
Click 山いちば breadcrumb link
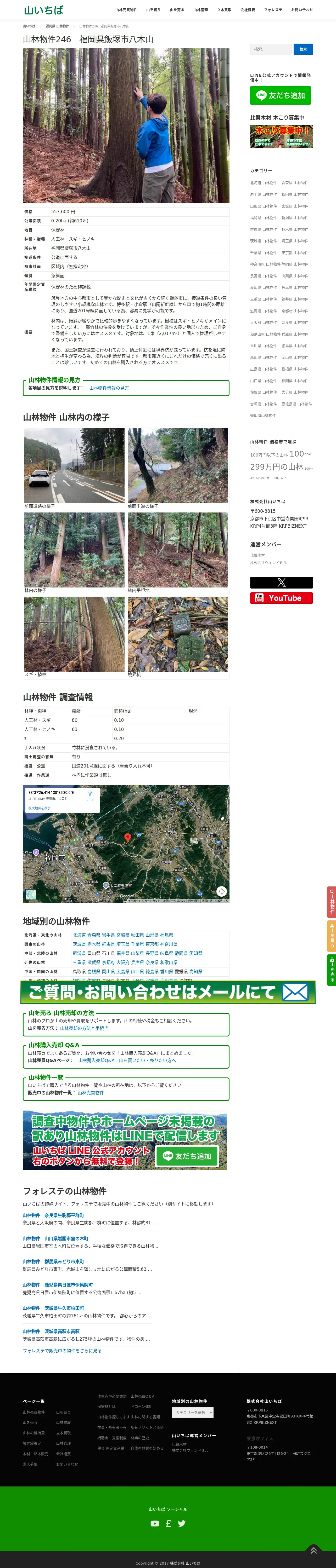click(x=29, y=26)
